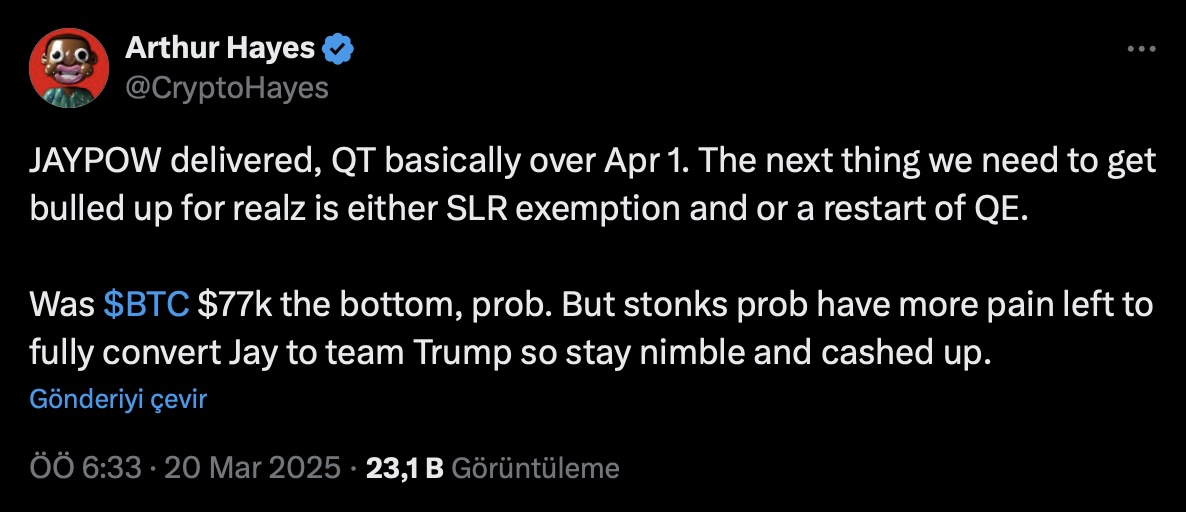
Task: Click the Arthur Hayes display name
Action: coord(220,47)
